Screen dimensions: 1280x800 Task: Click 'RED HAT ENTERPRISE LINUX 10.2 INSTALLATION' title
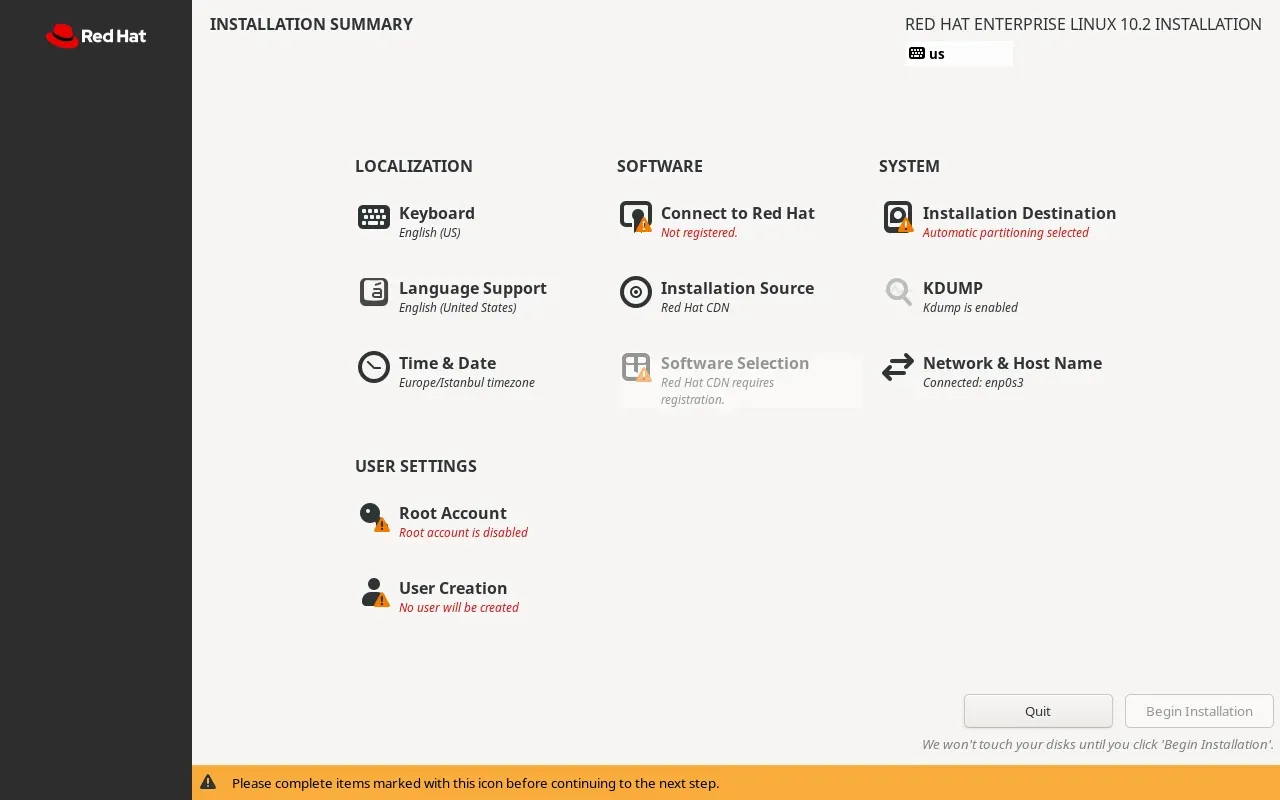pos(1083,24)
